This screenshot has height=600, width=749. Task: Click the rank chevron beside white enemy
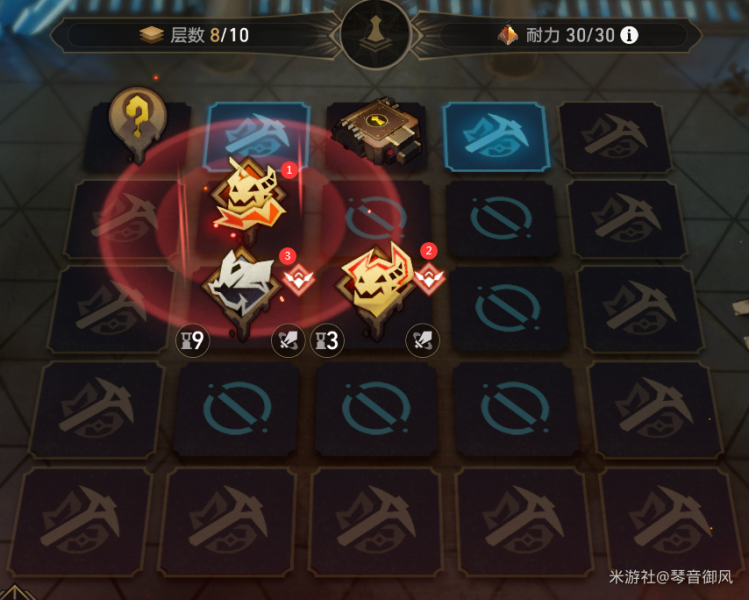click(x=299, y=279)
